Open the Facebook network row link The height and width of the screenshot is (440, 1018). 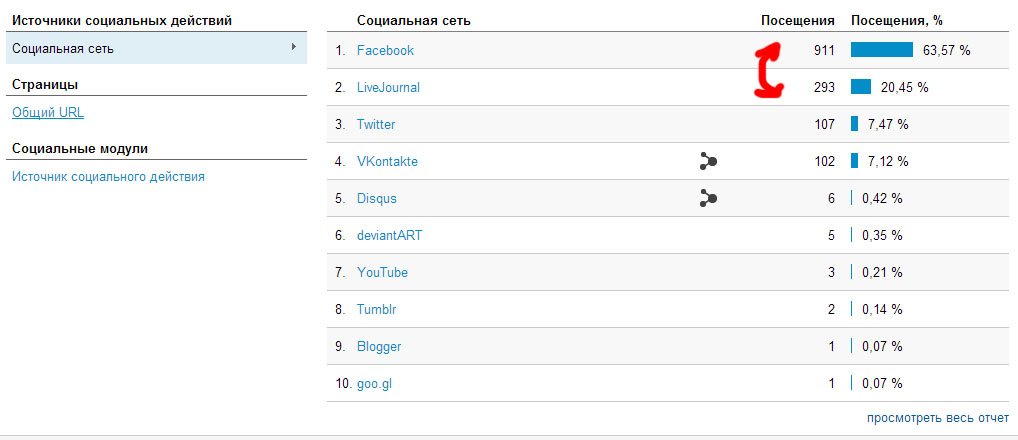385,51
